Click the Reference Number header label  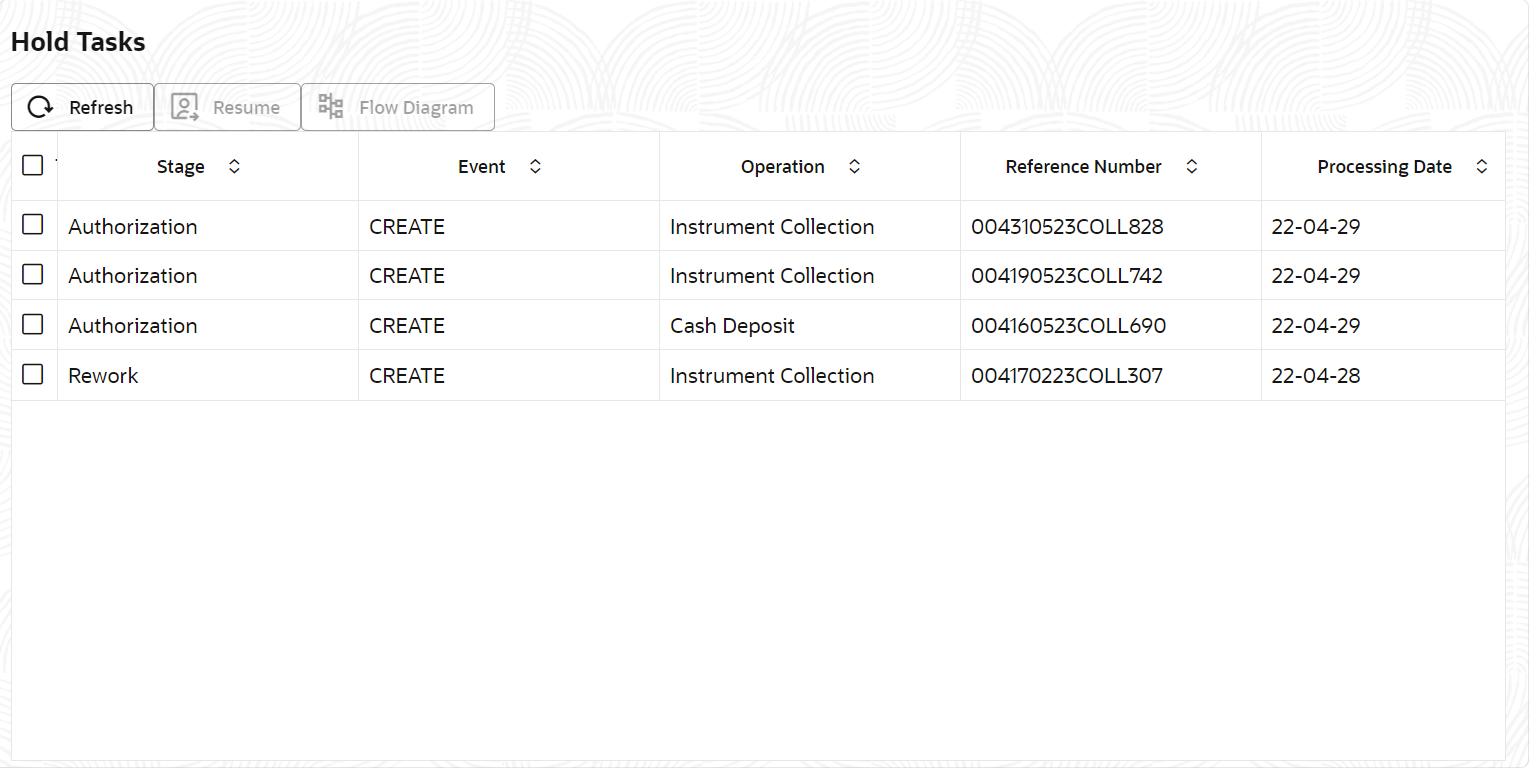[x=1084, y=167]
